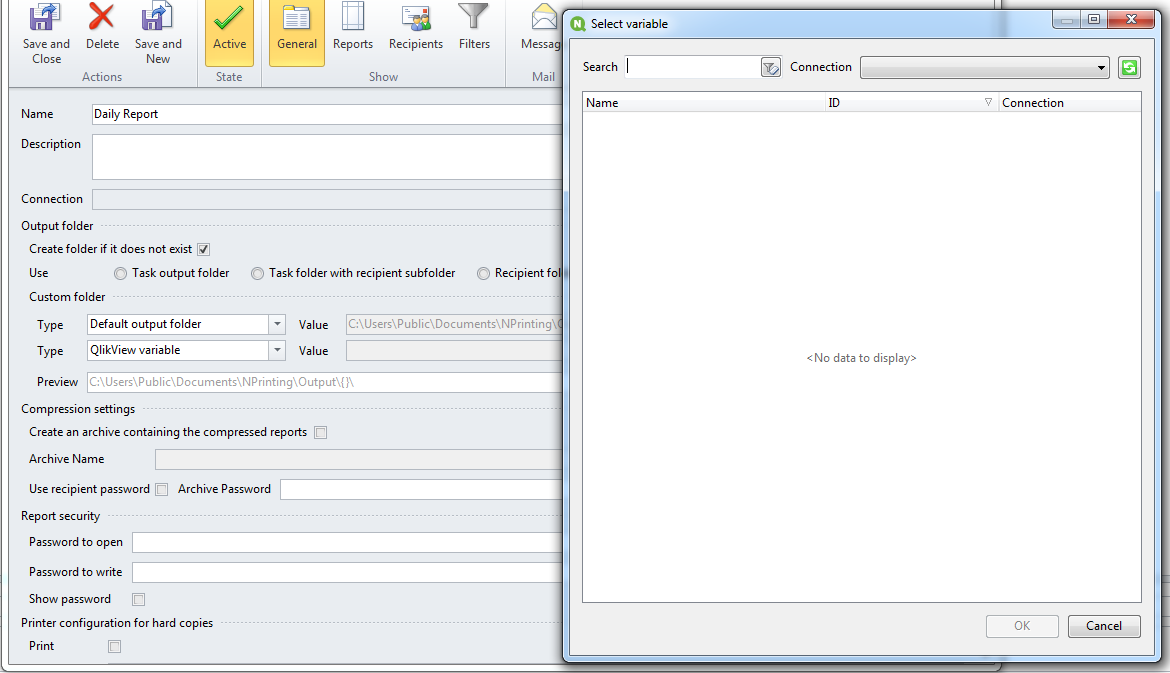Enable Use recipient password
Image resolution: width=1170 pixels, height=673 pixels.
(161, 489)
